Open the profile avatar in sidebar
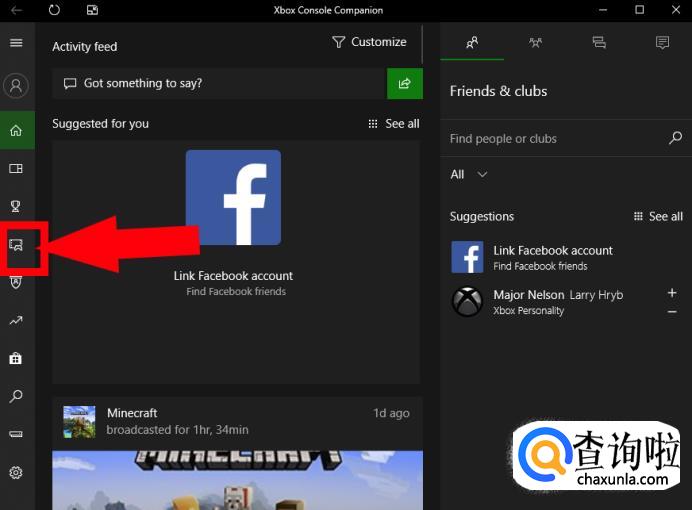 point(16,85)
